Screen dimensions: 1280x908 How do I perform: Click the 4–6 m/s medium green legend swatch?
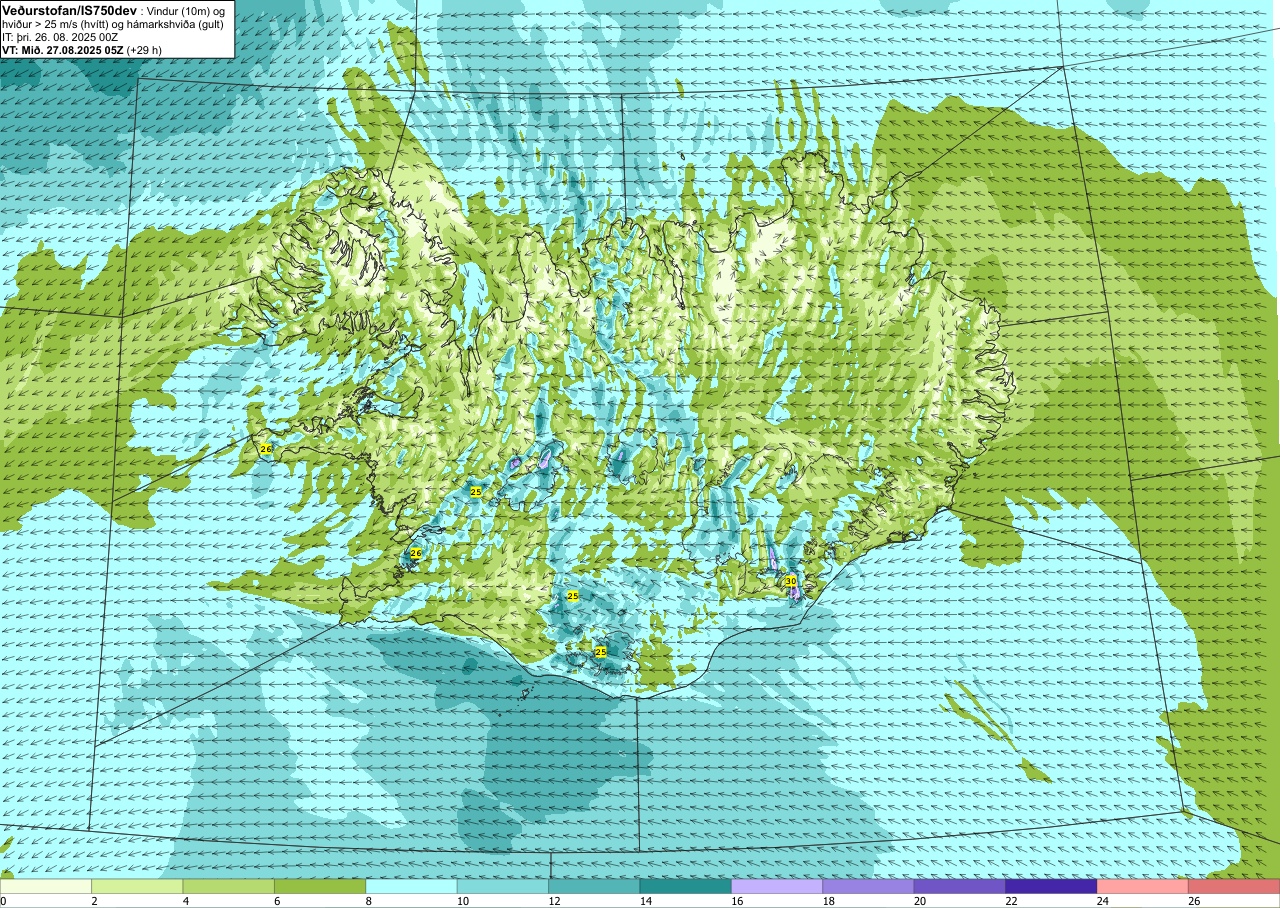pos(228,886)
